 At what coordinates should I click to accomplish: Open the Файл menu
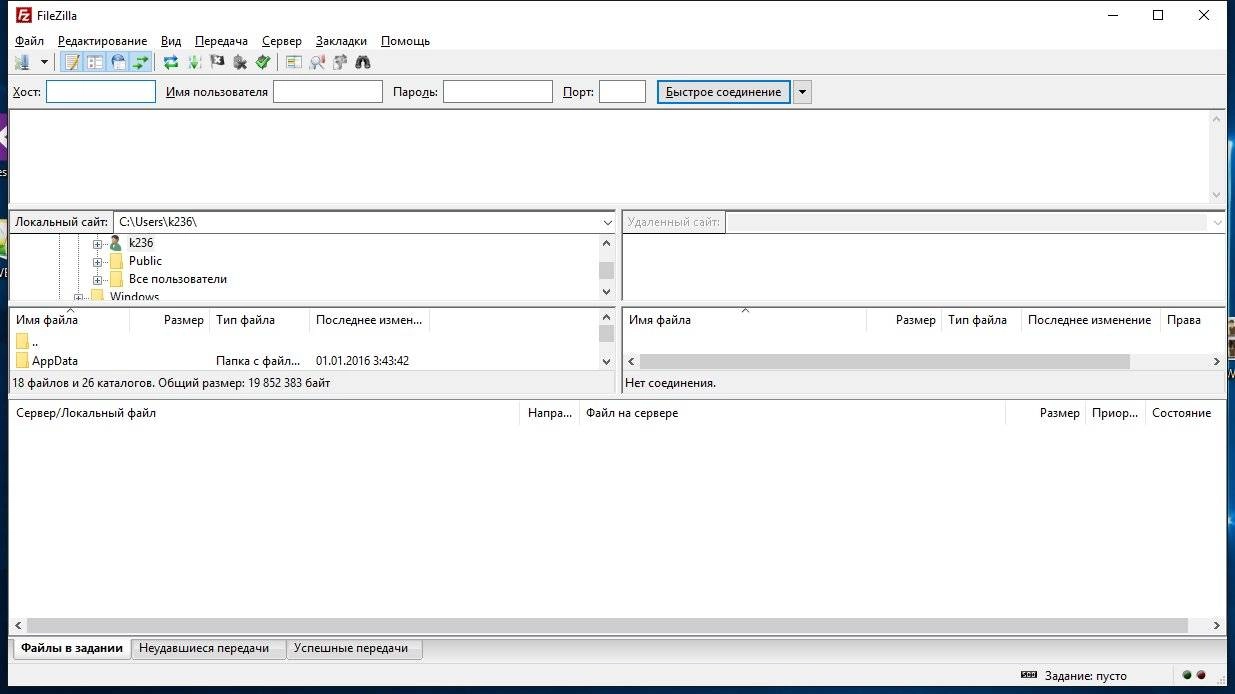29,41
